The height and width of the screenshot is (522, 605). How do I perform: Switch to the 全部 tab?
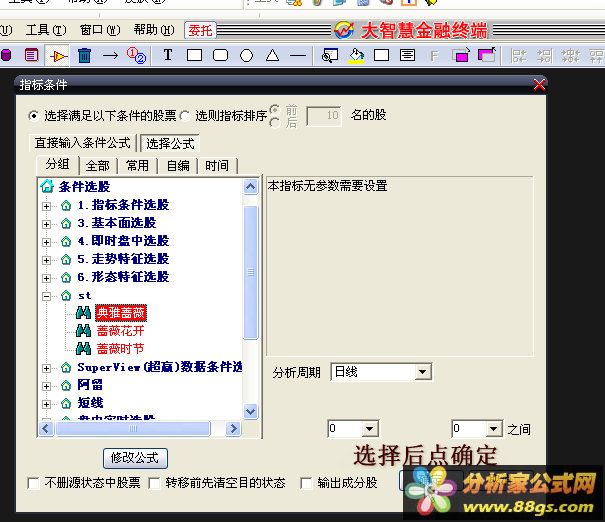pyautogui.click(x=98, y=166)
